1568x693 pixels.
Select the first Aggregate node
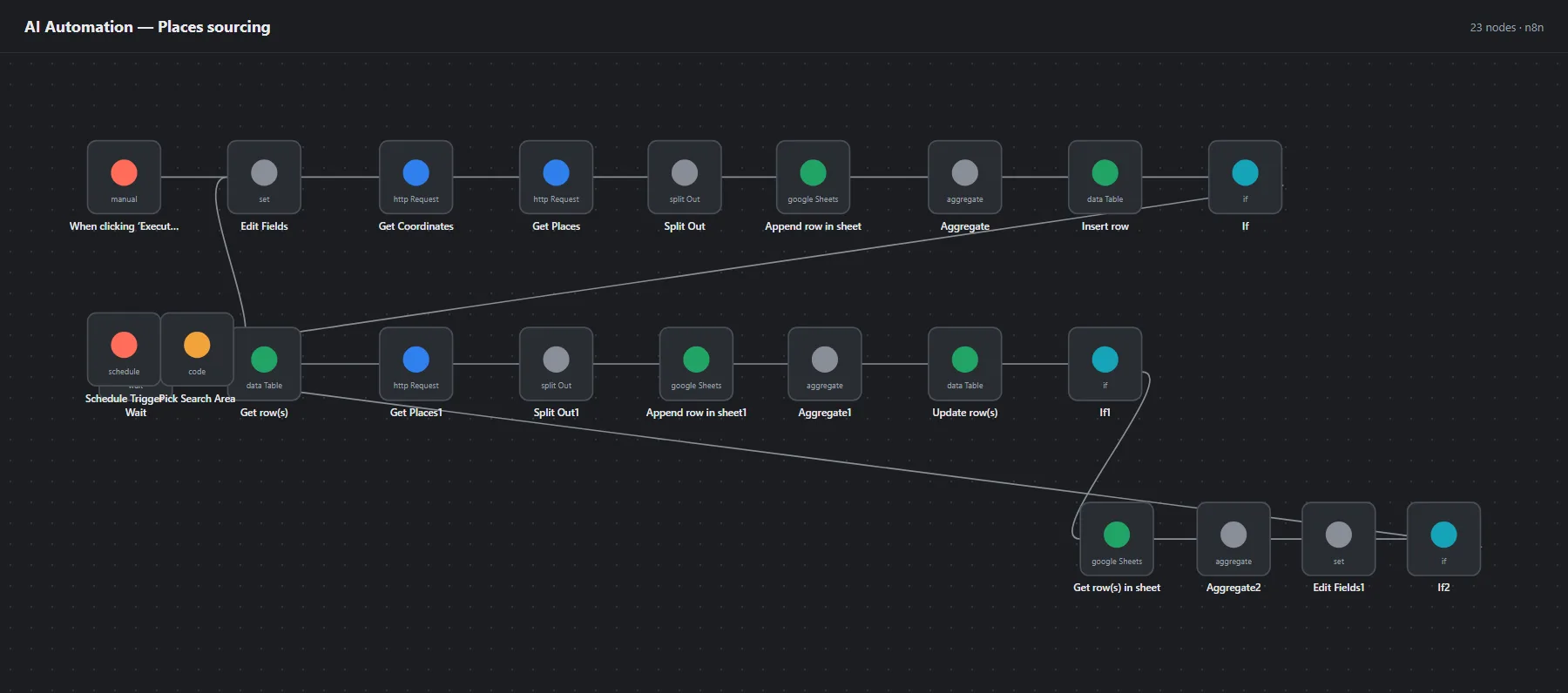click(x=964, y=177)
